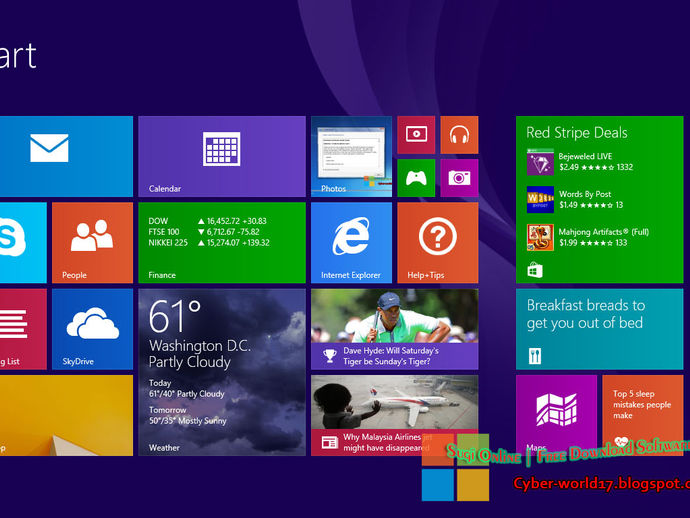Viewport: 690px width, 518px height.
Task: Open the Desktop tile with yellow background
Action: pos(66,415)
